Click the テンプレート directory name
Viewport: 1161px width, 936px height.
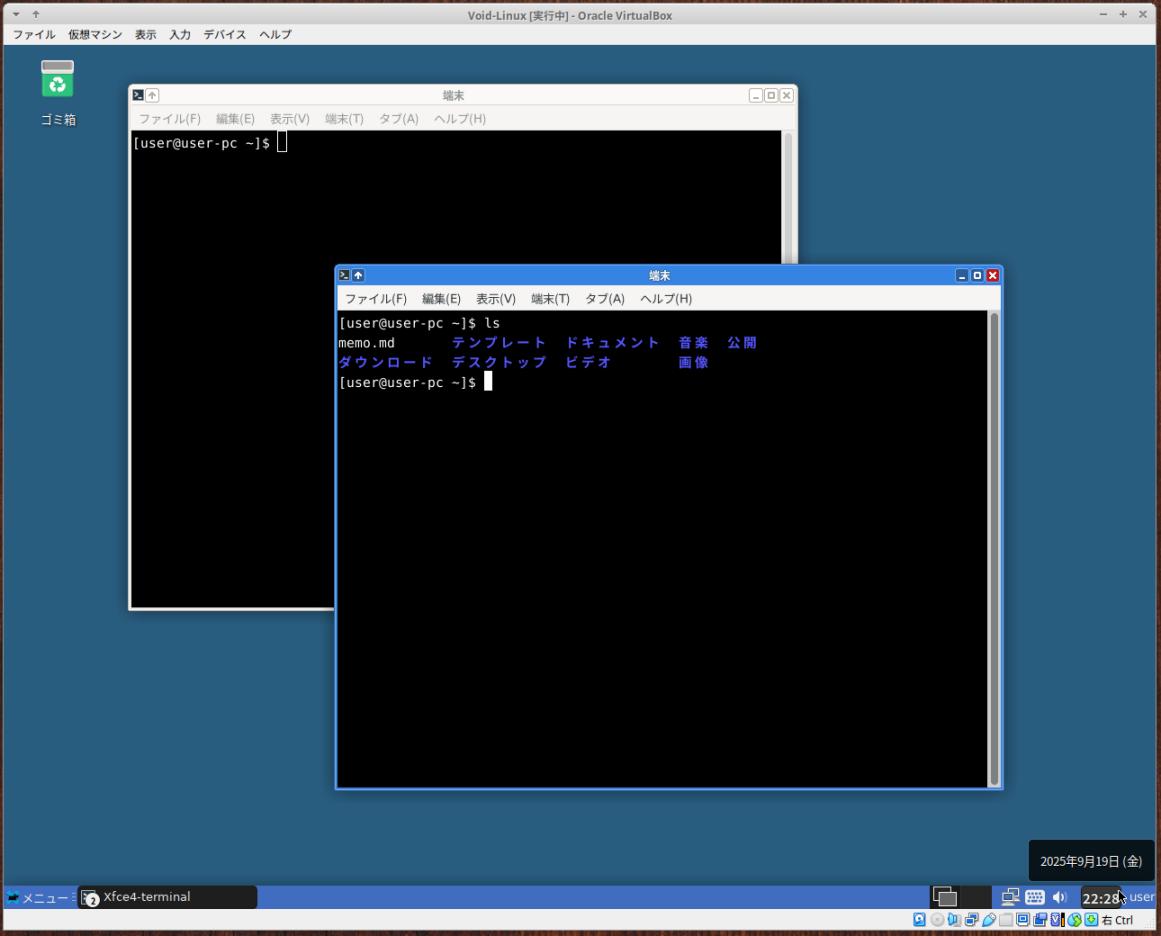pos(498,342)
